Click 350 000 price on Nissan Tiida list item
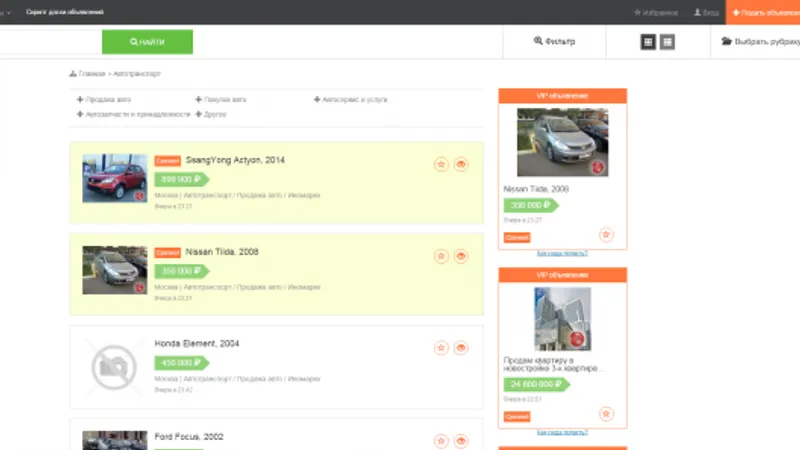Image resolution: width=800 pixels, height=450 pixels. coord(182,271)
